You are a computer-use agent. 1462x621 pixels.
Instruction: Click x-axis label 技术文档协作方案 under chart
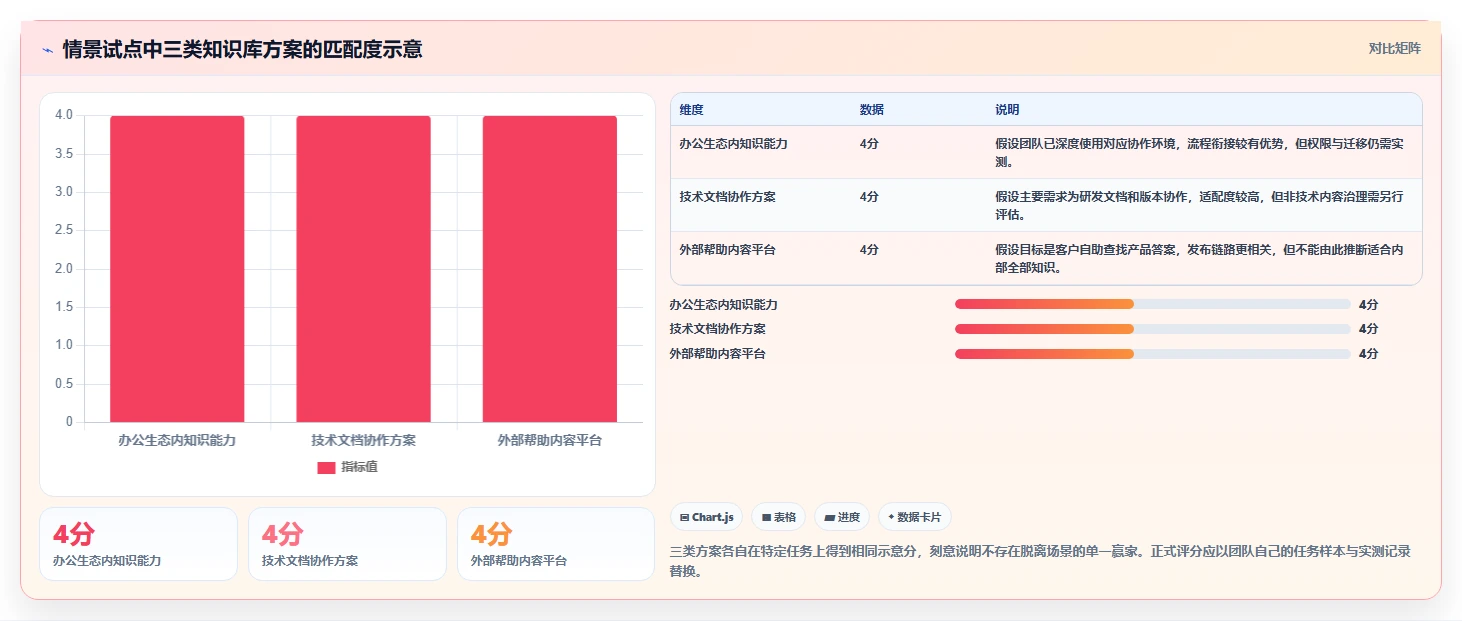click(x=363, y=440)
